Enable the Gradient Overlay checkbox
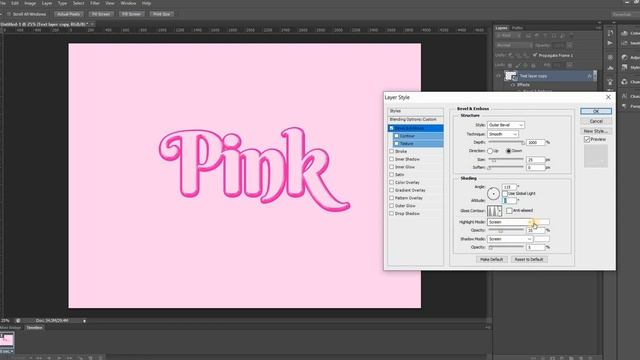 click(391, 190)
